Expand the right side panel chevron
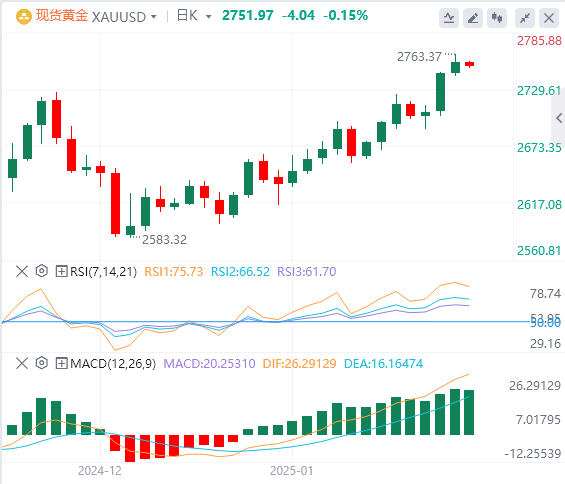 [x=559, y=118]
